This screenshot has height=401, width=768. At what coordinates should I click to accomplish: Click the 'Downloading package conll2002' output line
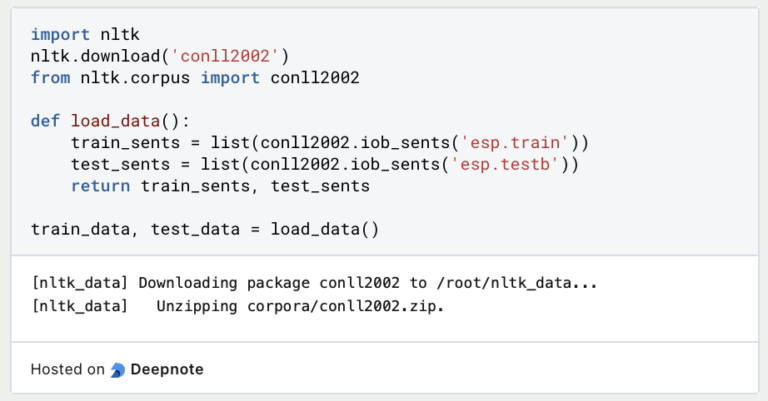(314, 283)
